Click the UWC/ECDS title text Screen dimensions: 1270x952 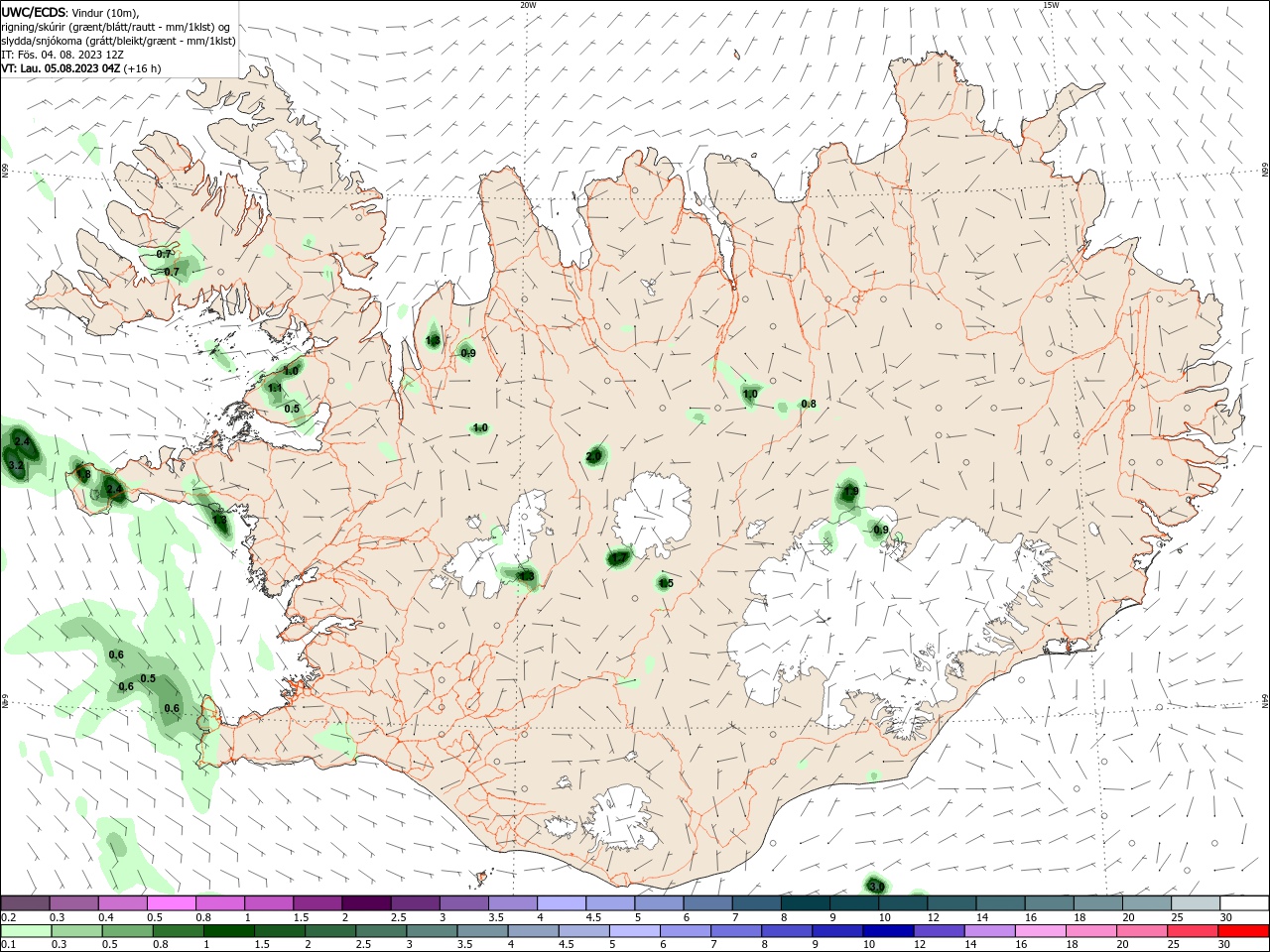coord(34,12)
